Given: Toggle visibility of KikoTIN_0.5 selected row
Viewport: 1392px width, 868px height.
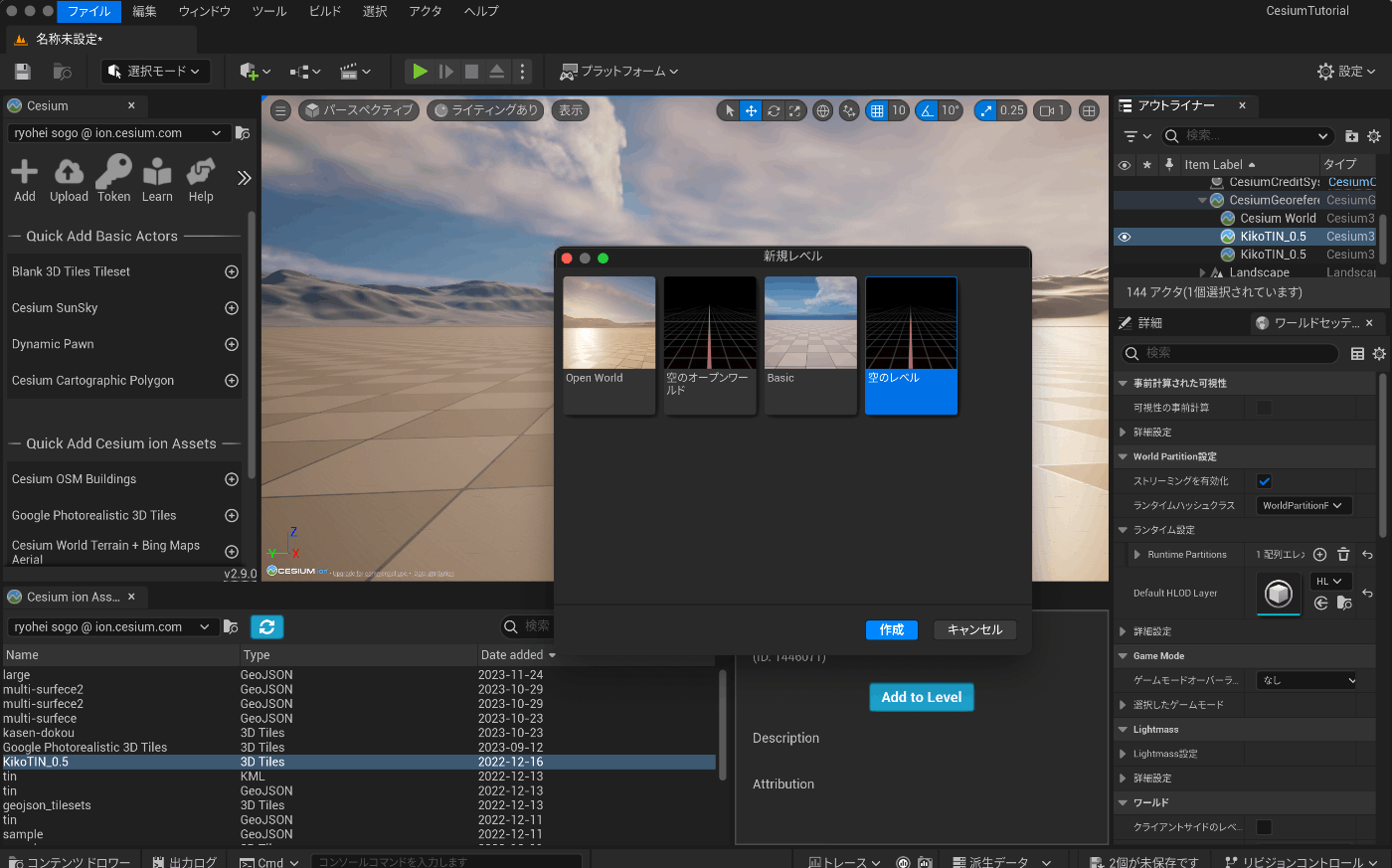Looking at the screenshot, I should click(x=1125, y=237).
